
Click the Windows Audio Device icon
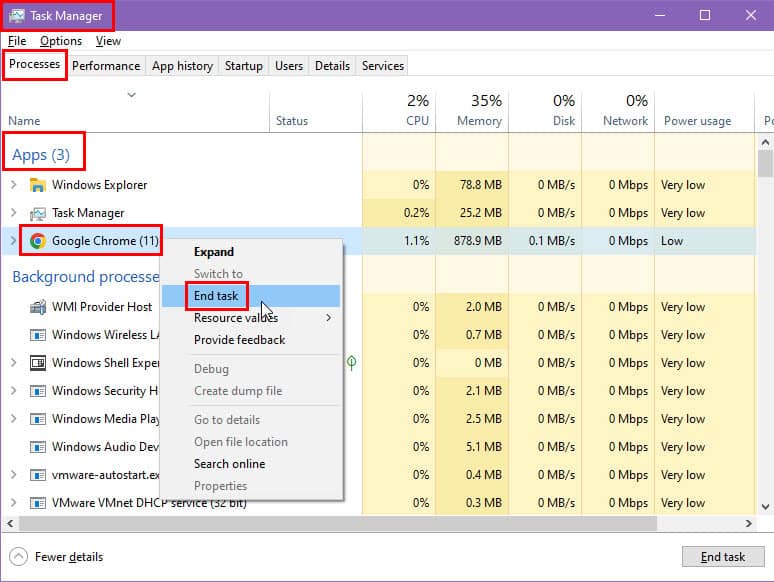click(x=38, y=447)
